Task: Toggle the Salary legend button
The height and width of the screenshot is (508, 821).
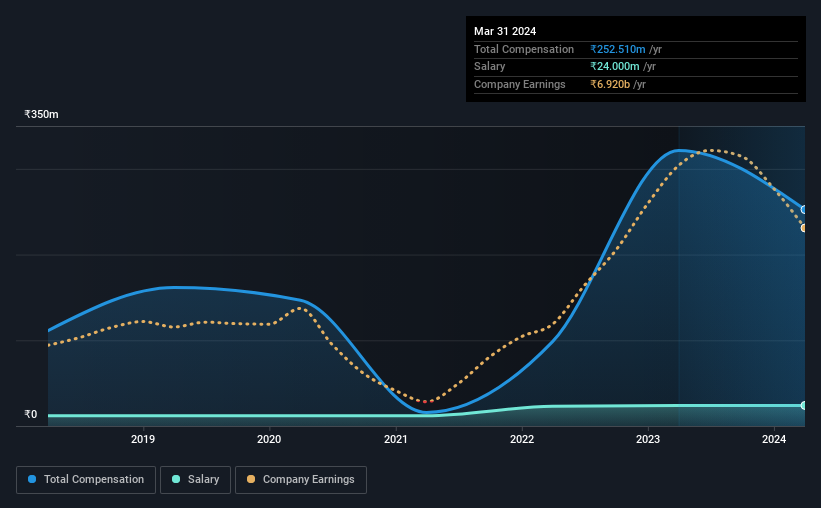Action: pyautogui.click(x=195, y=480)
